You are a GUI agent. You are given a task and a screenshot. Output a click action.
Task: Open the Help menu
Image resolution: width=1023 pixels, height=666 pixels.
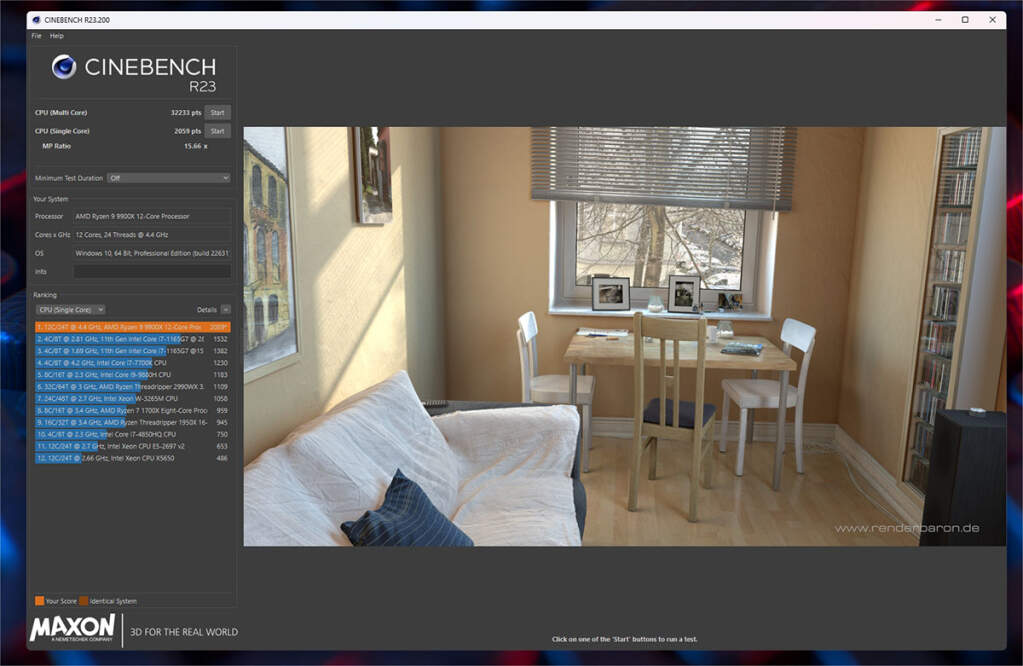click(58, 35)
